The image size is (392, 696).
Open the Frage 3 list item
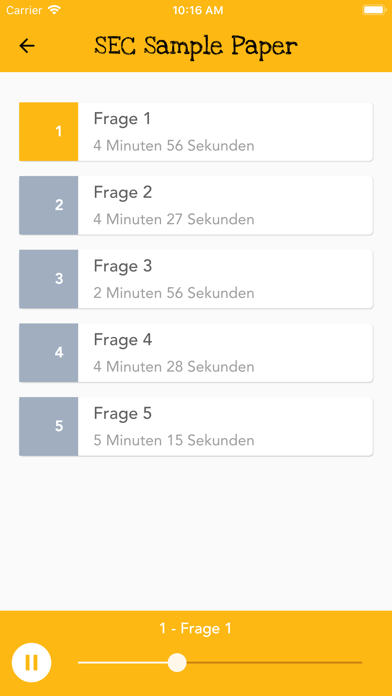coord(196,279)
